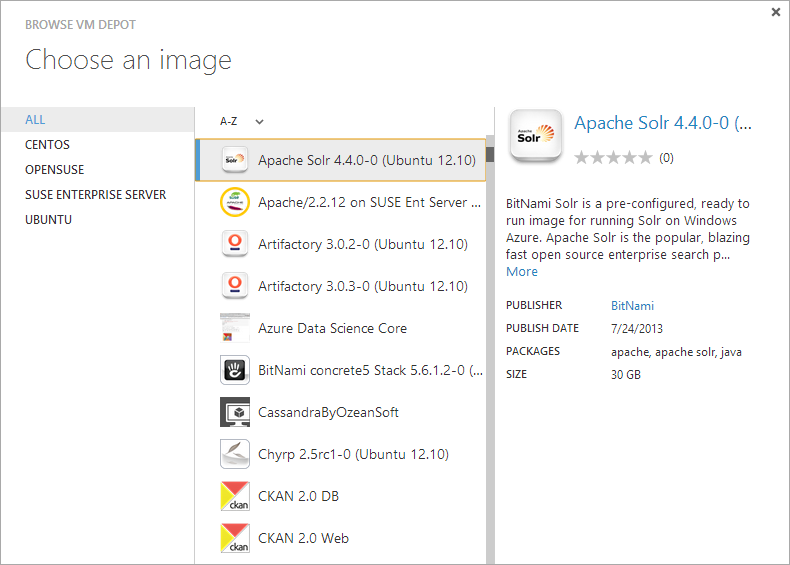The image size is (790, 565).
Task: Select Artifactory 3.0.3-0 (Ubuntu 12.10)
Action: pyautogui.click(x=341, y=286)
